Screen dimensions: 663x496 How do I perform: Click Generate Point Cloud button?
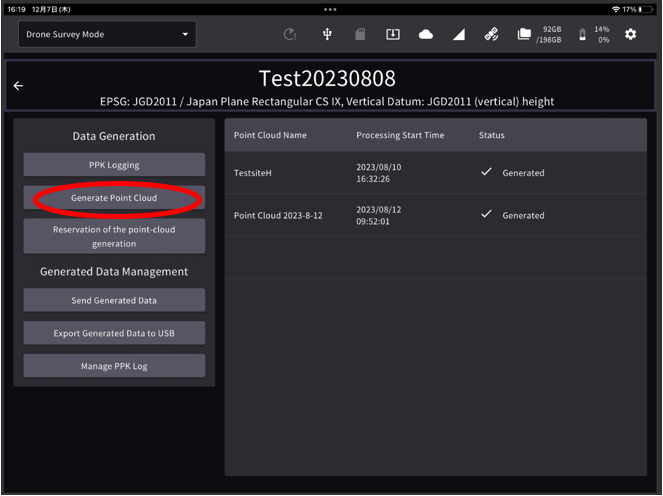click(114, 197)
